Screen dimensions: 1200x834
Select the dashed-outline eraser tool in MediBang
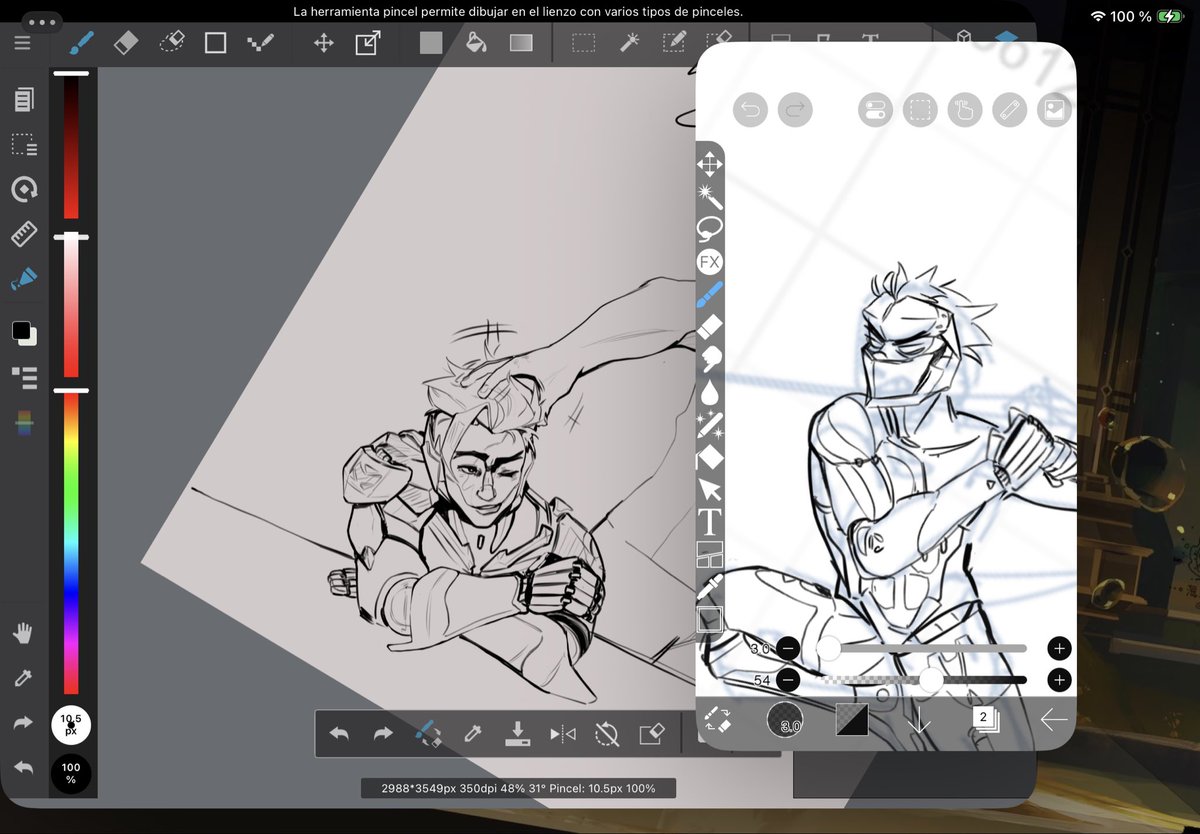[171, 43]
